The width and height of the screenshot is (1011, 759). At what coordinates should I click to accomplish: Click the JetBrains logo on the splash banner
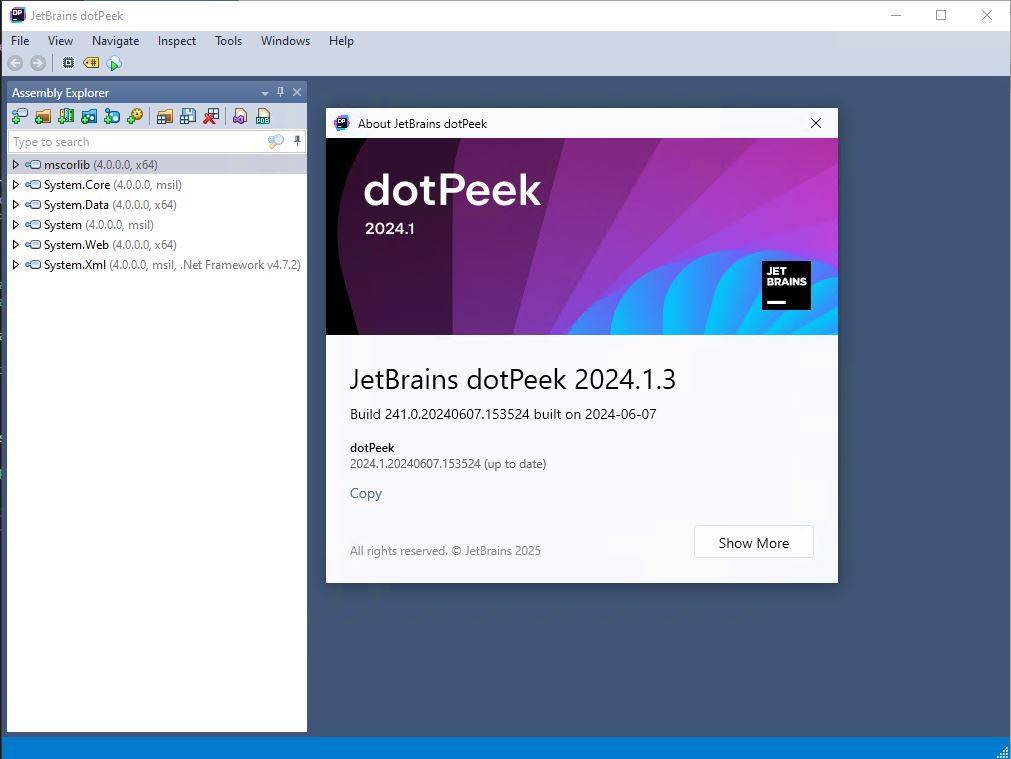786,285
